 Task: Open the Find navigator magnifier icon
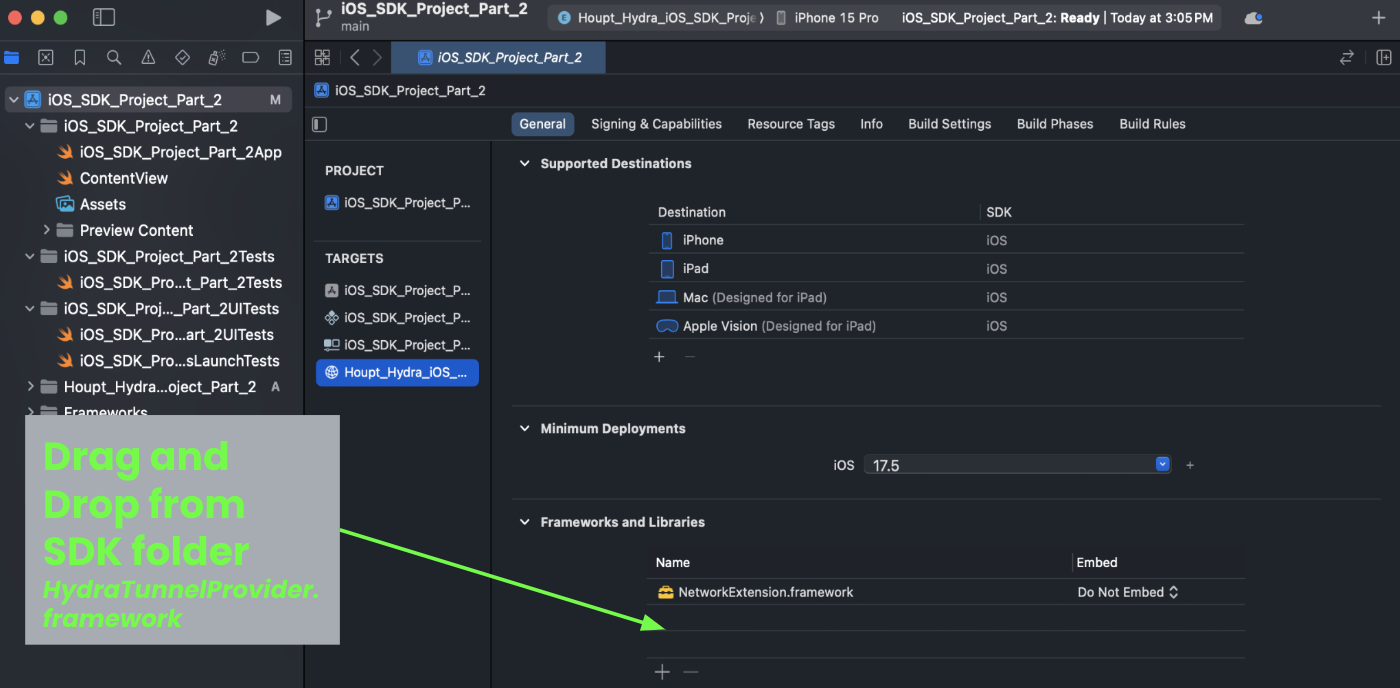point(114,57)
